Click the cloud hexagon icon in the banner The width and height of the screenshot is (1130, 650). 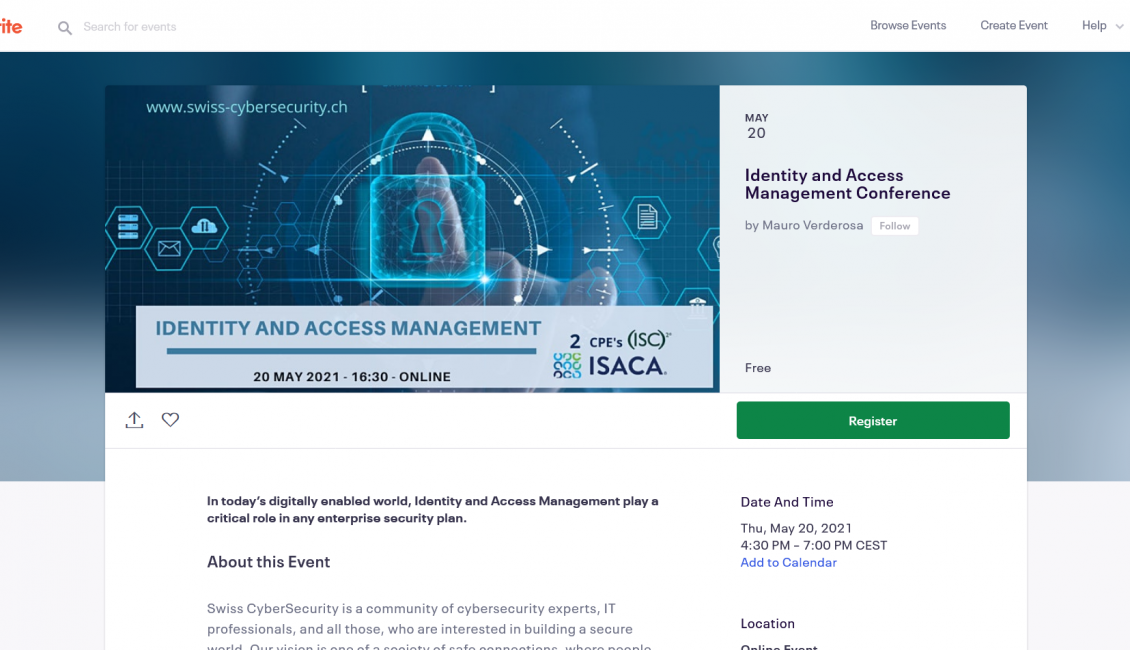[204, 227]
